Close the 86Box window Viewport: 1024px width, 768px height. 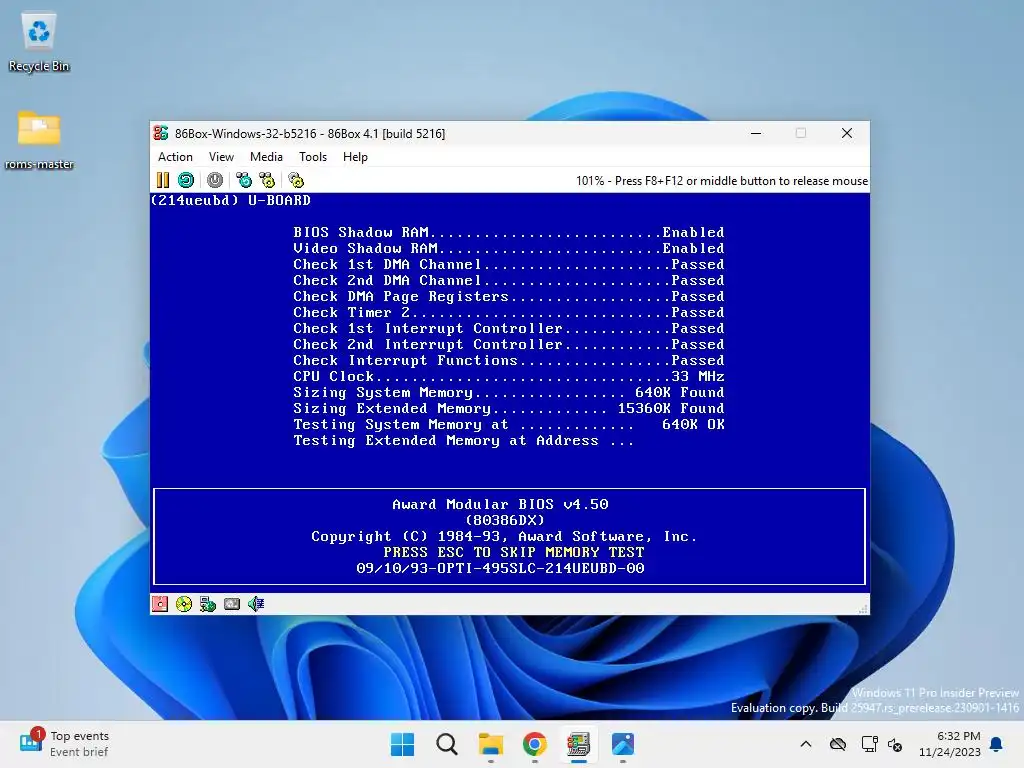847,133
